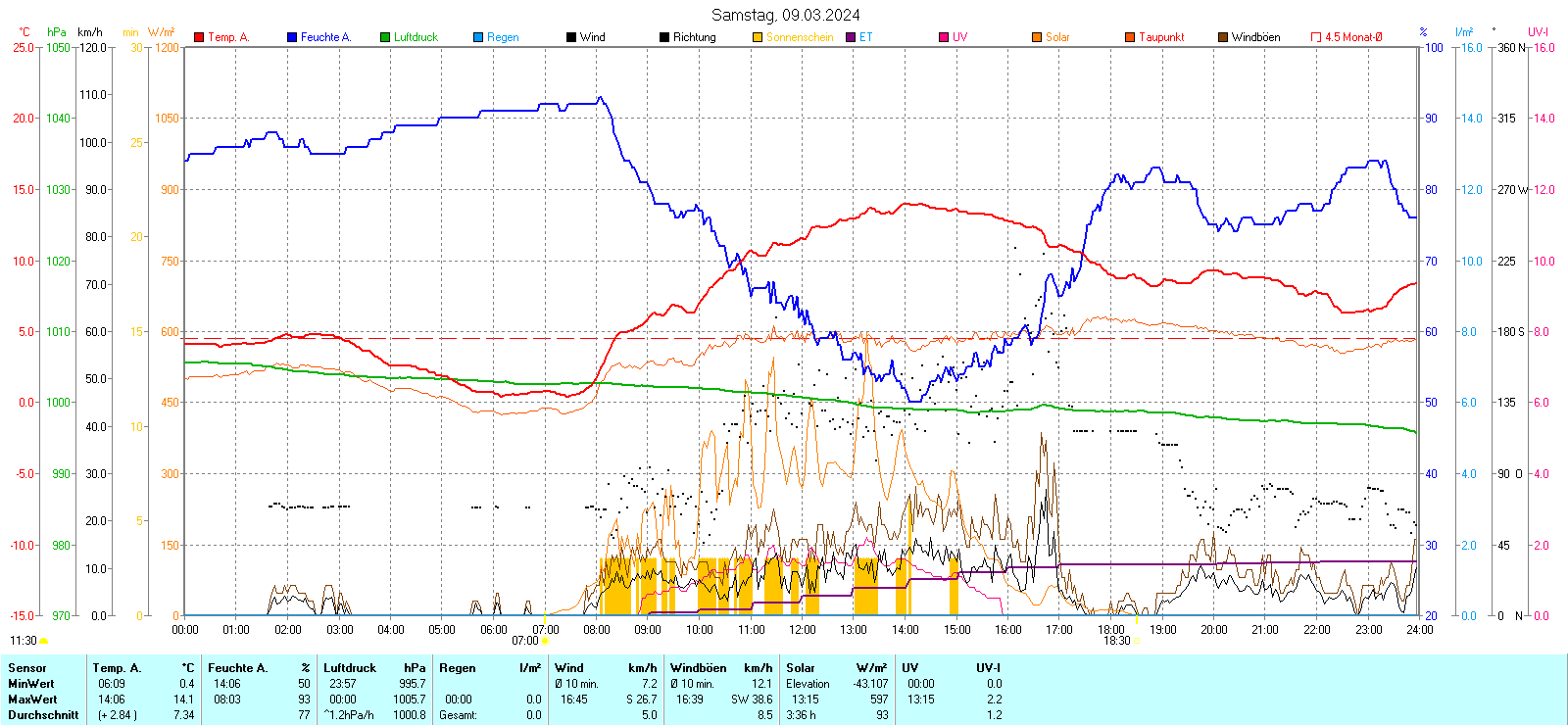This screenshot has height=725, width=1568.
Task: Toggle the empty 4.5 Monat-Ø legend box
Action: click(x=1316, y=37)
